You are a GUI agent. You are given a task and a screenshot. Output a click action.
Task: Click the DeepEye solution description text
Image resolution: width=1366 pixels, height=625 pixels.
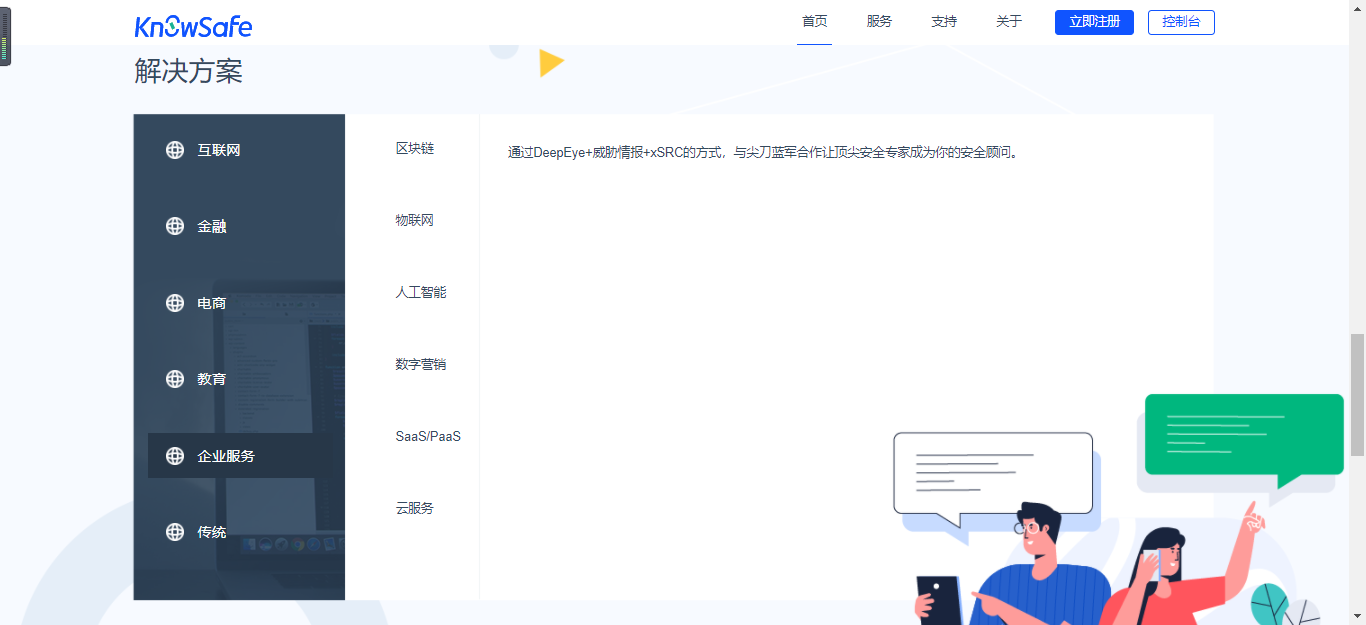pyautogui.click(x=763, y=153)
